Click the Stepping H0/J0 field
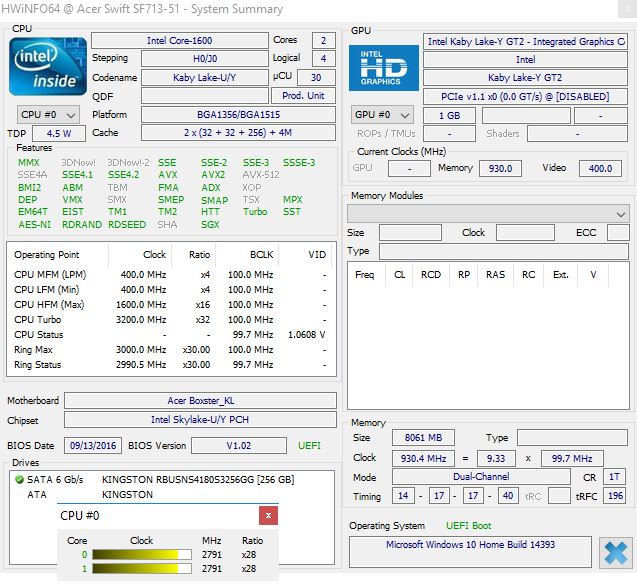Image resolution: width=637 pixels, height=588 pixels. [x=205, y=59]
